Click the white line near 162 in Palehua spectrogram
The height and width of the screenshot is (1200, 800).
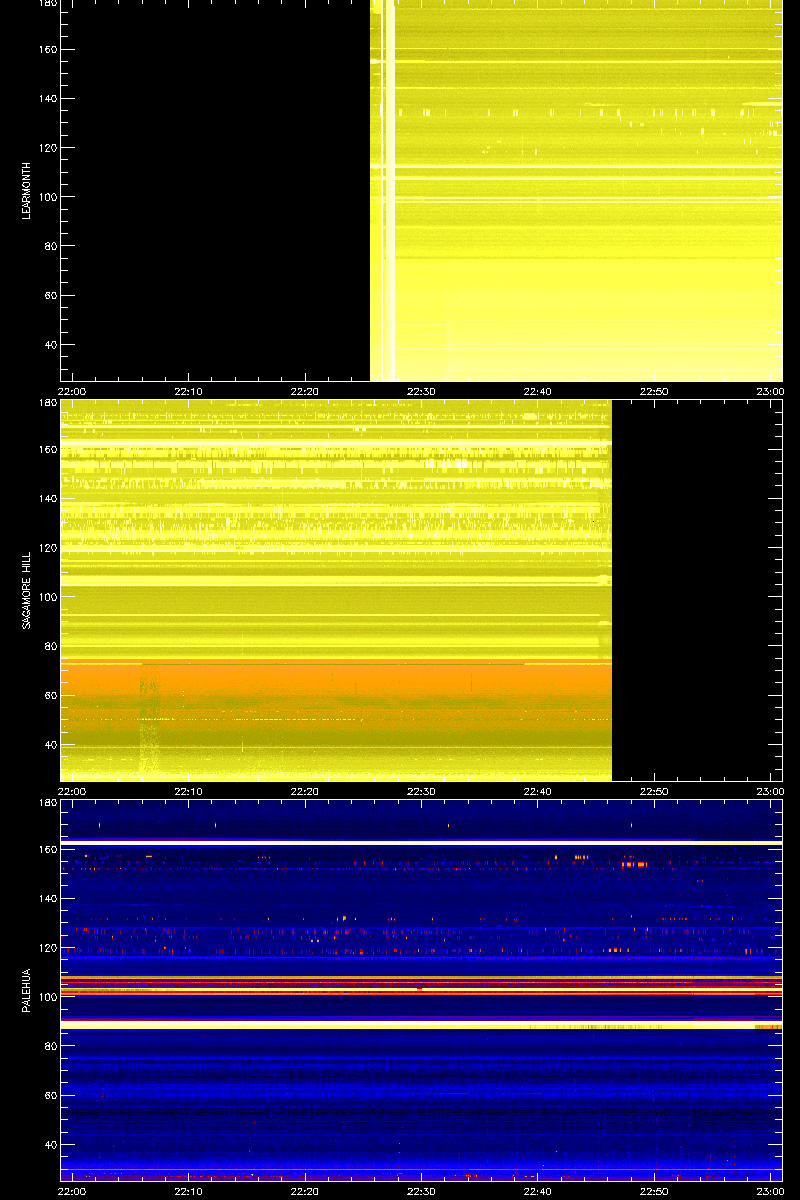click(421, 843)
